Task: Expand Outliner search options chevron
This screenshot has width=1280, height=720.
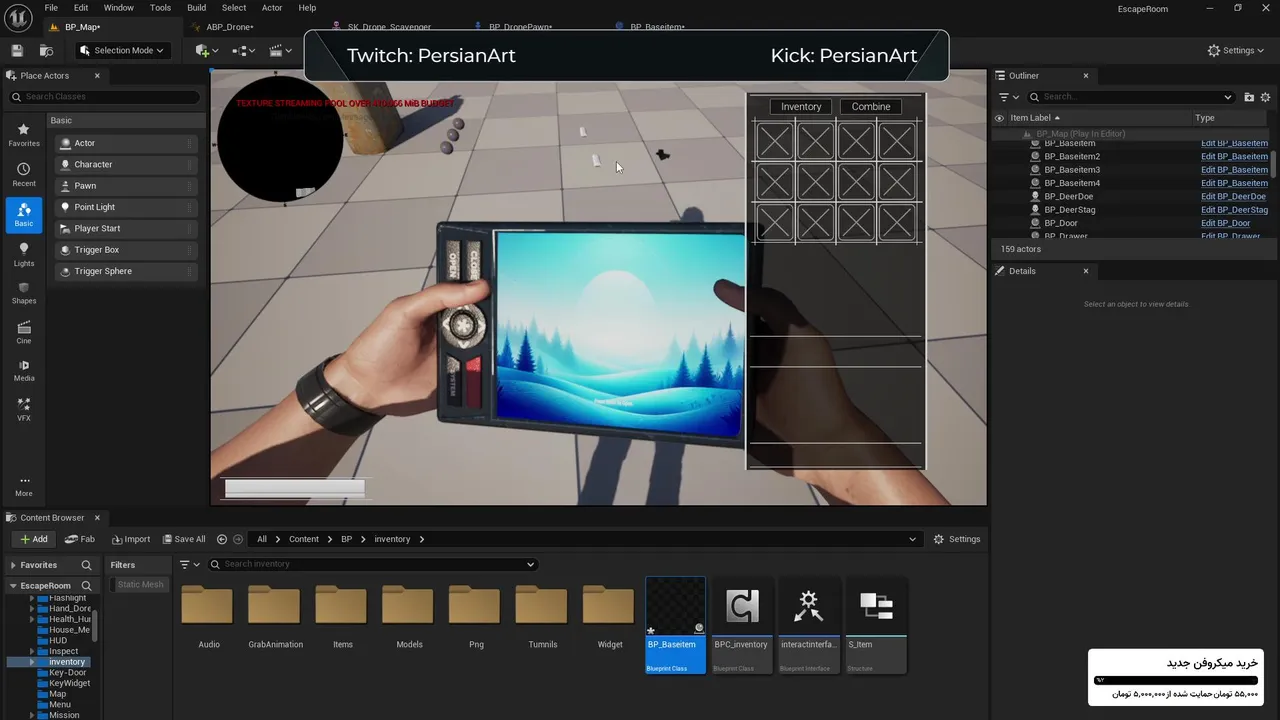Action: tap(1228, 97)
